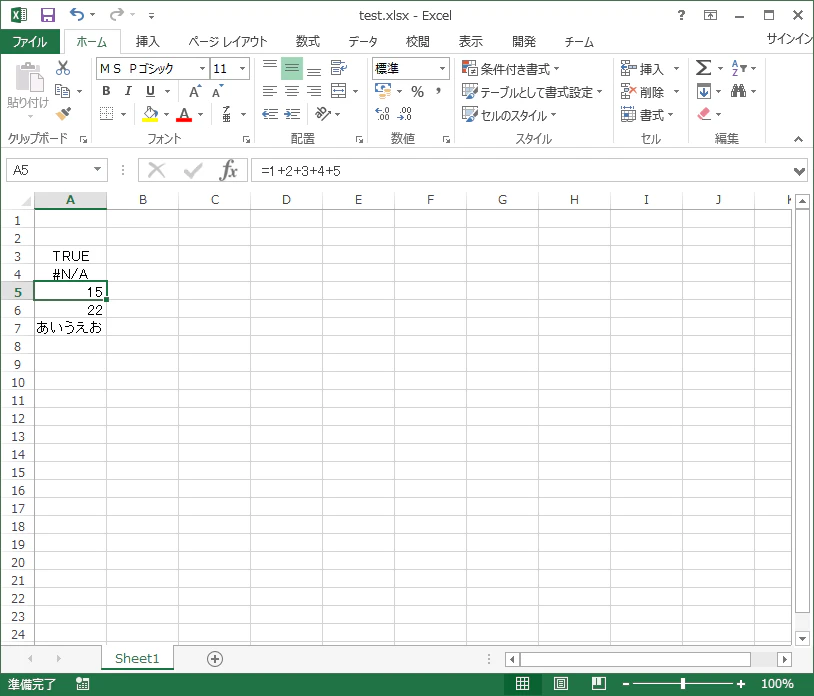
Task: Open the font name dropdown
Action: pos(202,69)
